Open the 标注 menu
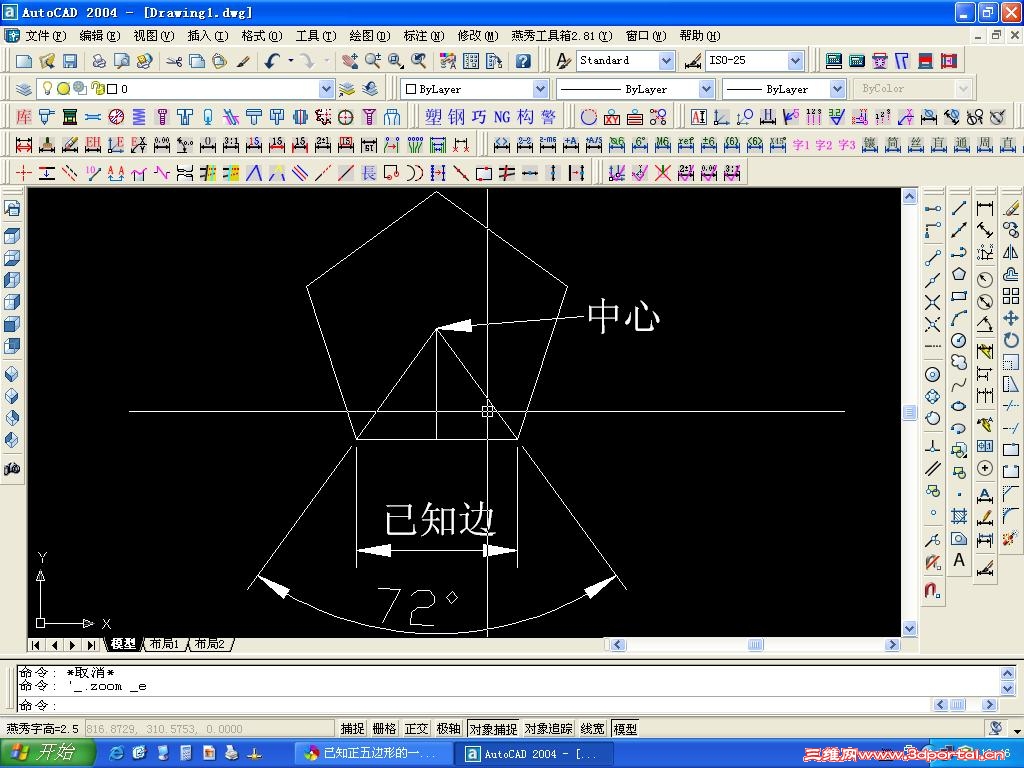This screenshot has height=768, width=1024. click(x=424, y=36)
